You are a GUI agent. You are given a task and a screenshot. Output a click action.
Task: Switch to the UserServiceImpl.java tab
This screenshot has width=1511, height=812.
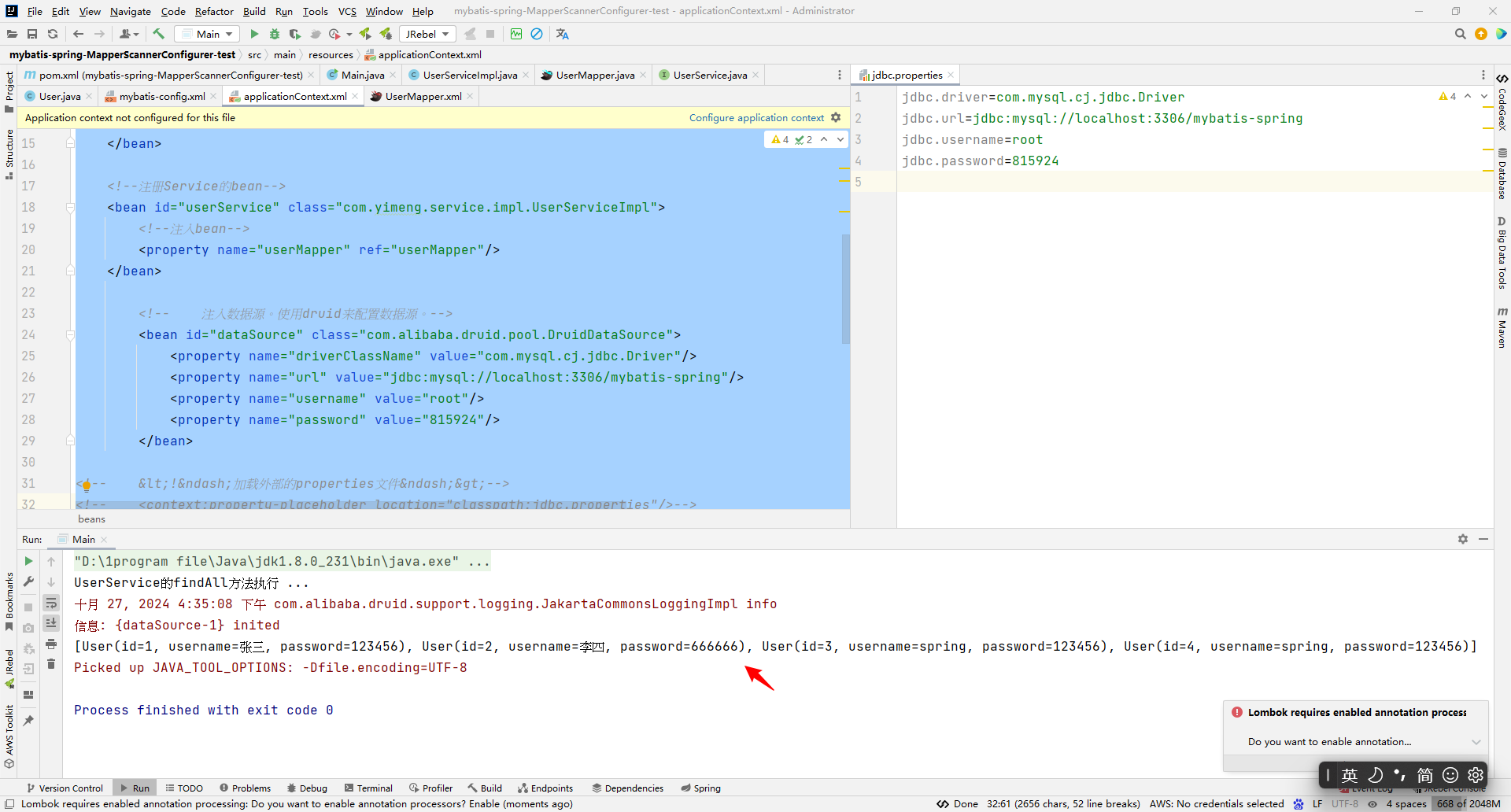point(469,75)
